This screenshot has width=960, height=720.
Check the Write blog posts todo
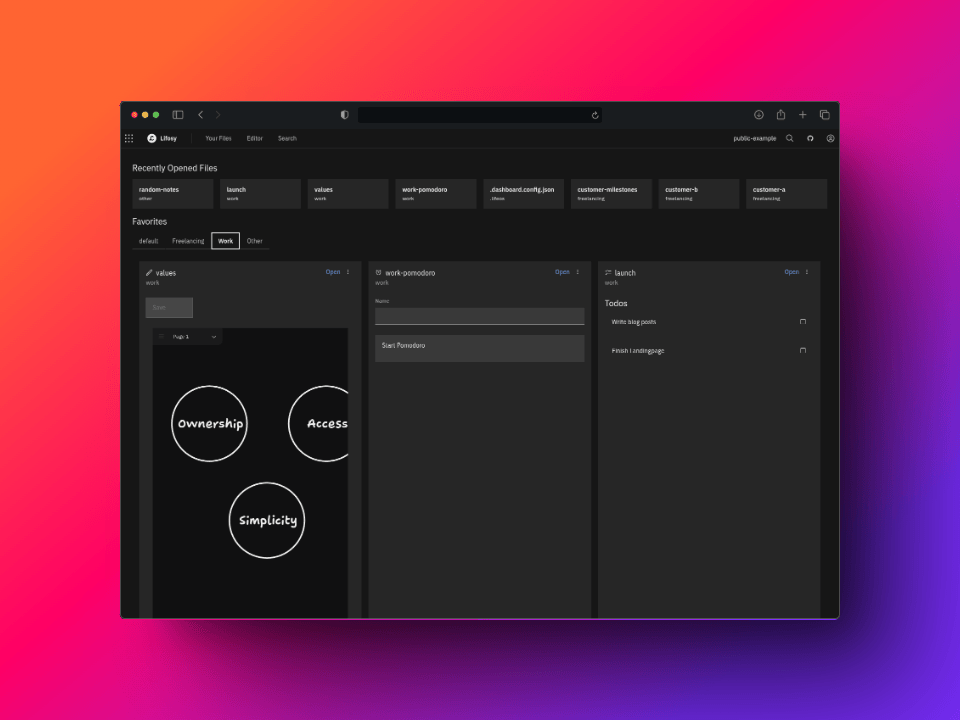(x=803, y=322)
